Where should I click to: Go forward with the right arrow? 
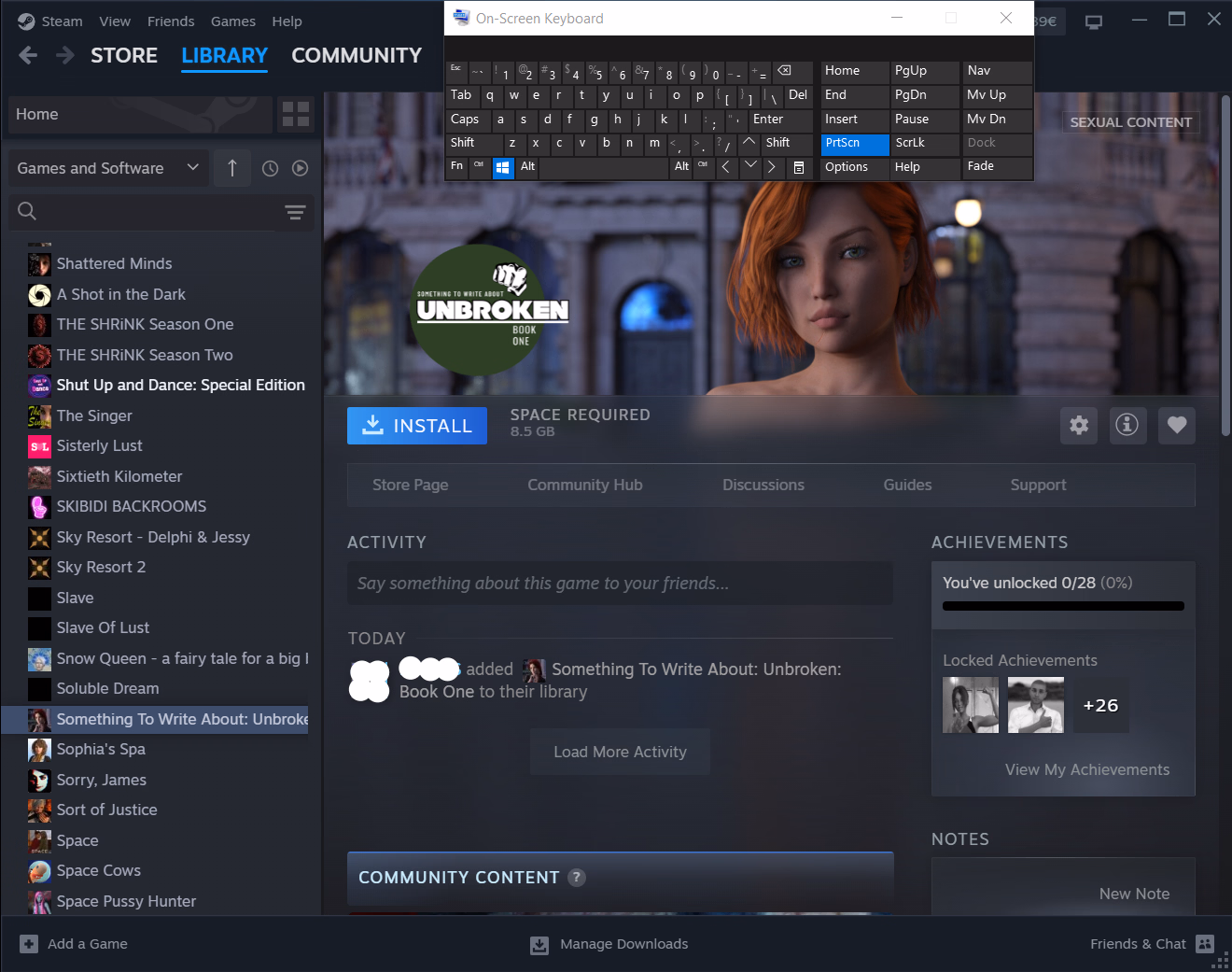(x=64, y=56)
